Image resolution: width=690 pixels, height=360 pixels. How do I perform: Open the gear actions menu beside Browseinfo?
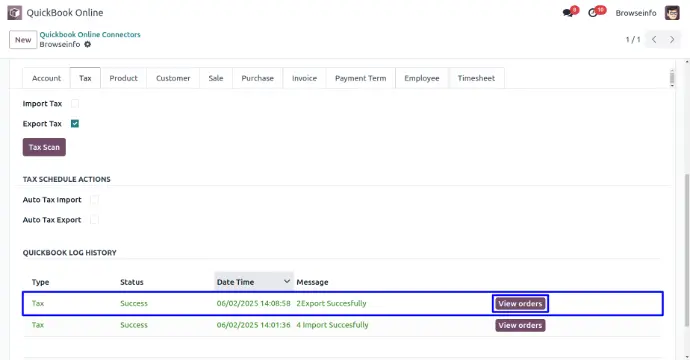coord(88,44)
